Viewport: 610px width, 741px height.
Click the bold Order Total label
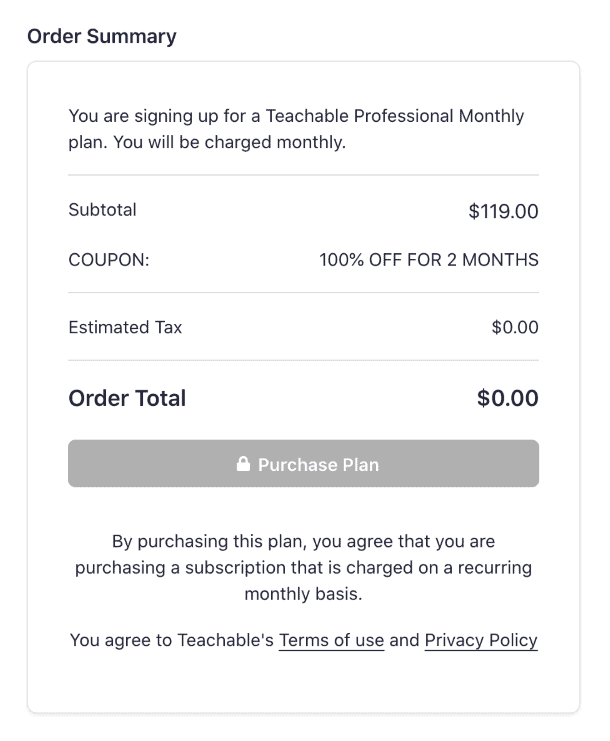[x=127, y=398]
